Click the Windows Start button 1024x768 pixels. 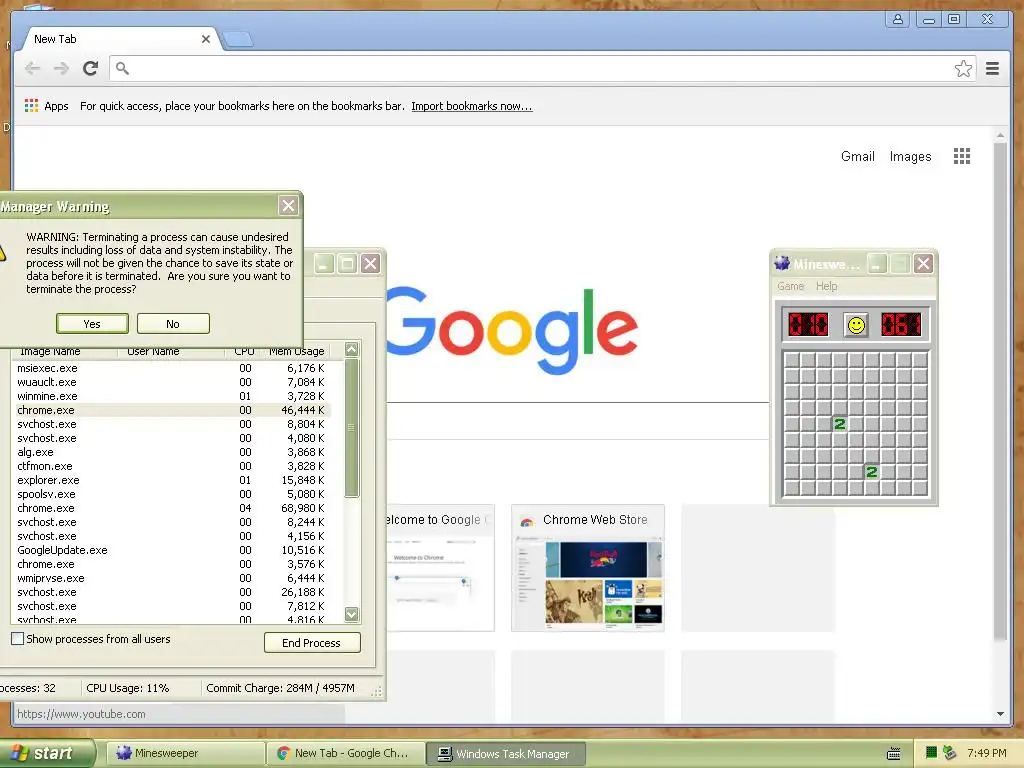(47, 753)
